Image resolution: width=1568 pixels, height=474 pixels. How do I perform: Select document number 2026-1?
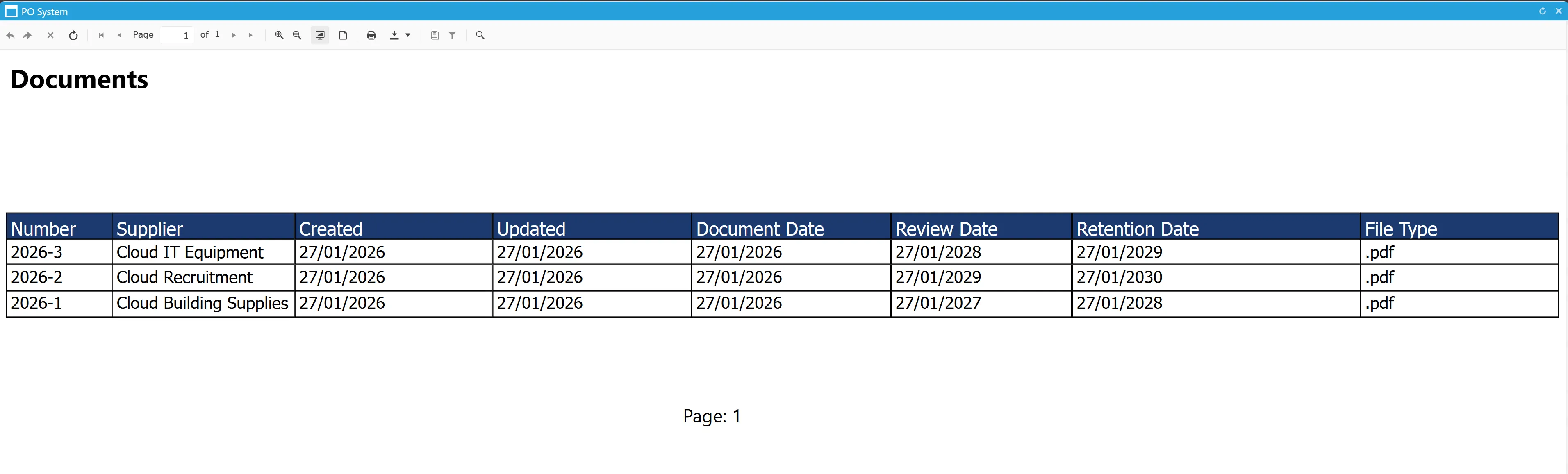[x=36, y=303]
